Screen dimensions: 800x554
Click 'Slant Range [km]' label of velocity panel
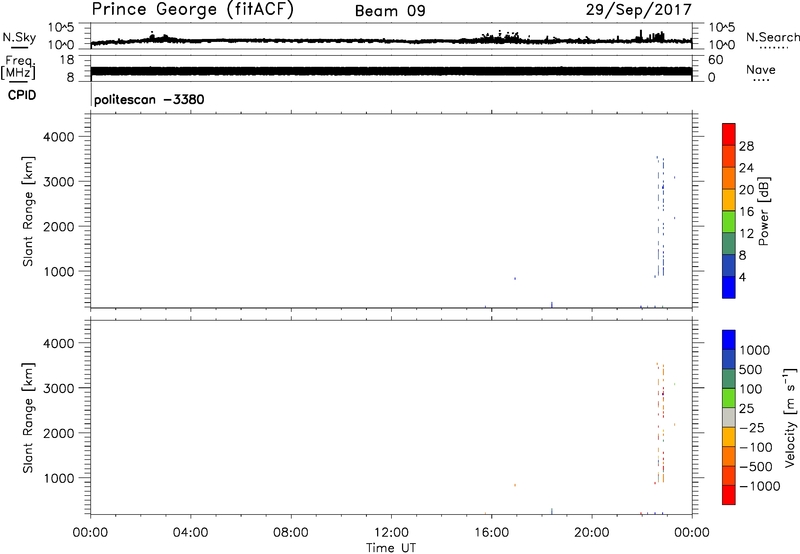[x=28, y=418]
